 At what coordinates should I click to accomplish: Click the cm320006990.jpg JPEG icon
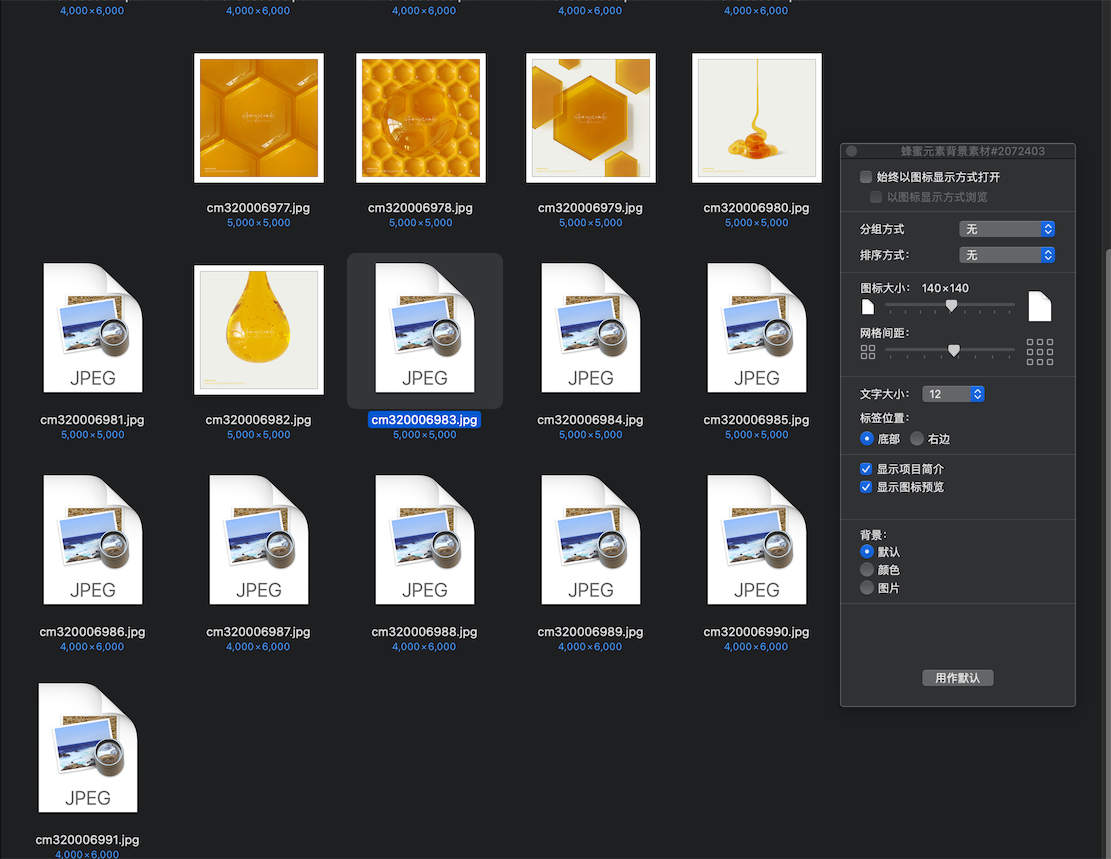click(757, 541)
